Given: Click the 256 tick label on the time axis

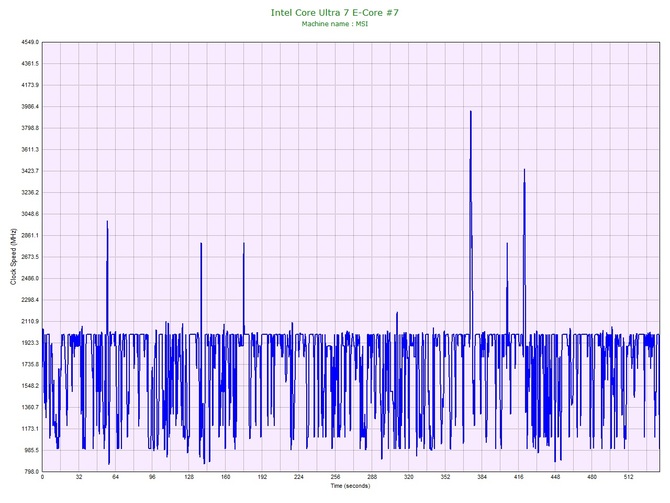Looking at the screenshot, I should (336, 478).
